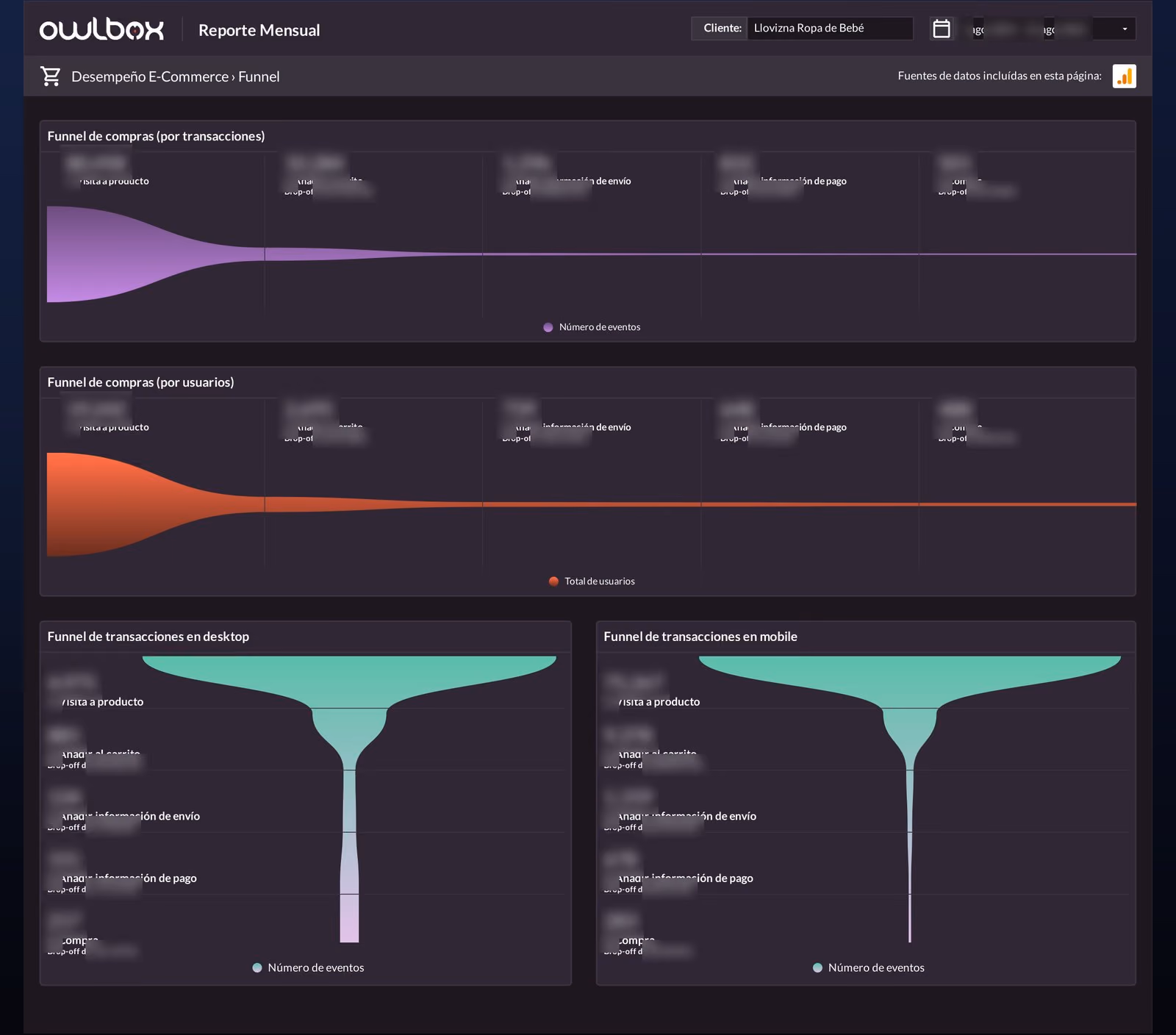Click the Reporte Mensual title
The width and height of the screenshot is (1176, 1035).
(x=259, y=30)
